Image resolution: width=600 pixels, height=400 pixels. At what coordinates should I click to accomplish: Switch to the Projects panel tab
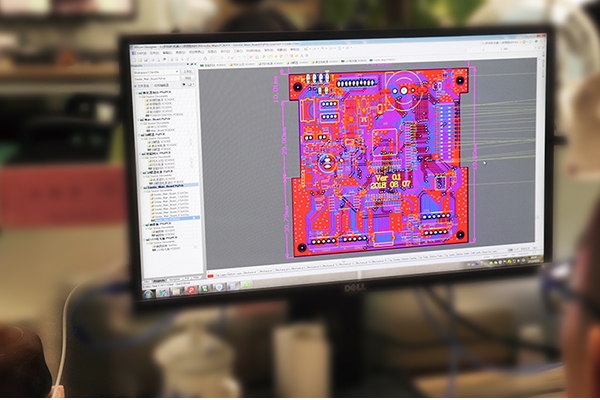tap(159, 281)
